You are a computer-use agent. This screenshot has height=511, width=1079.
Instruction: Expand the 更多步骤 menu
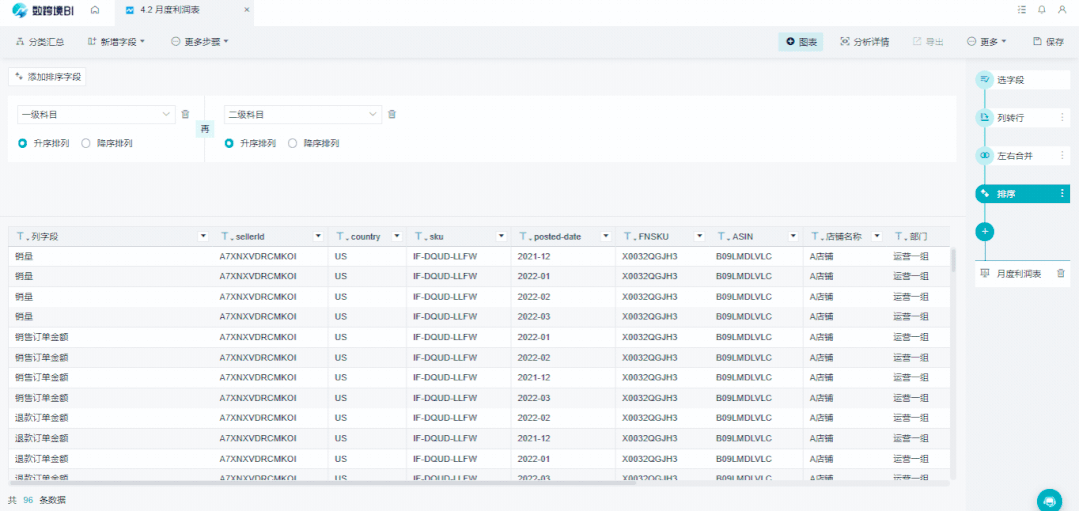coord(200,42)
